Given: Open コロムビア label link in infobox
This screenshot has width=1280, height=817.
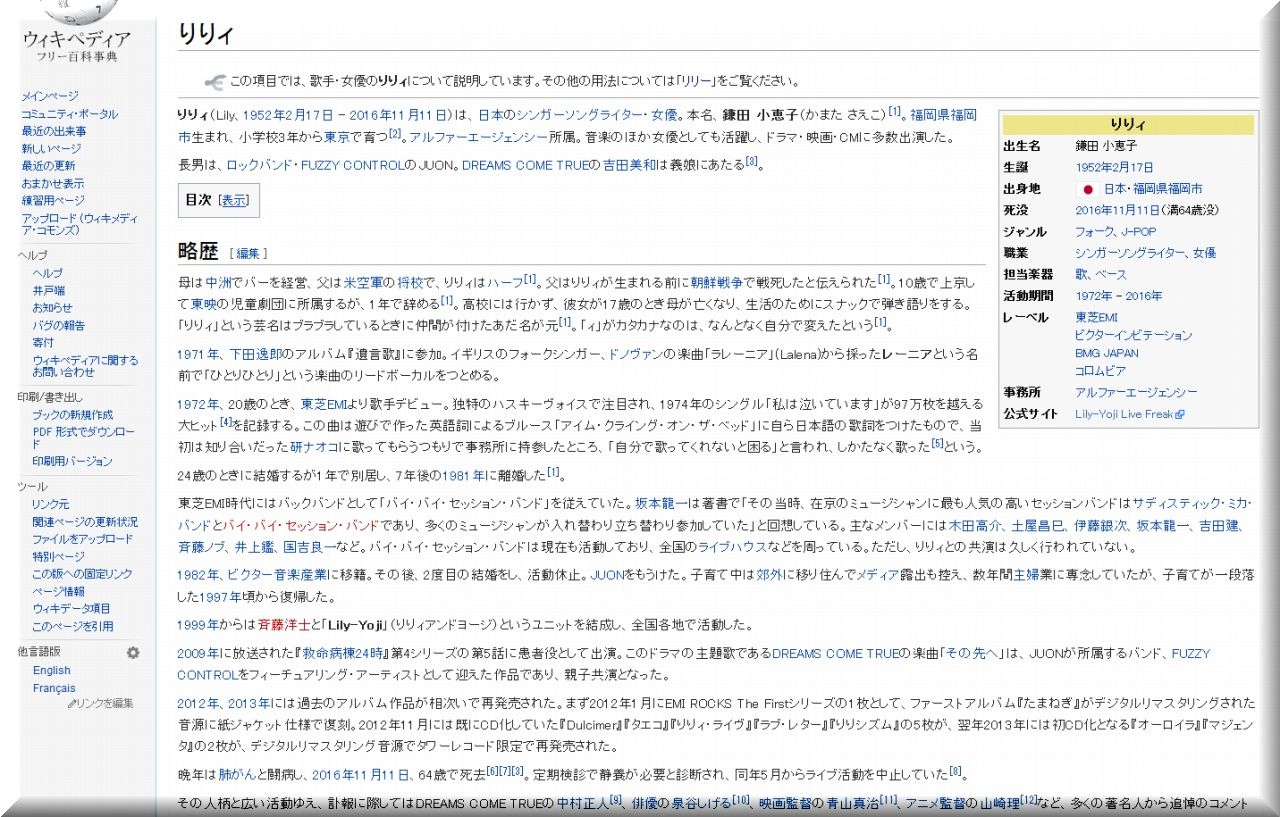Looking at the screenshot, I should click(x=1100, y=371).
